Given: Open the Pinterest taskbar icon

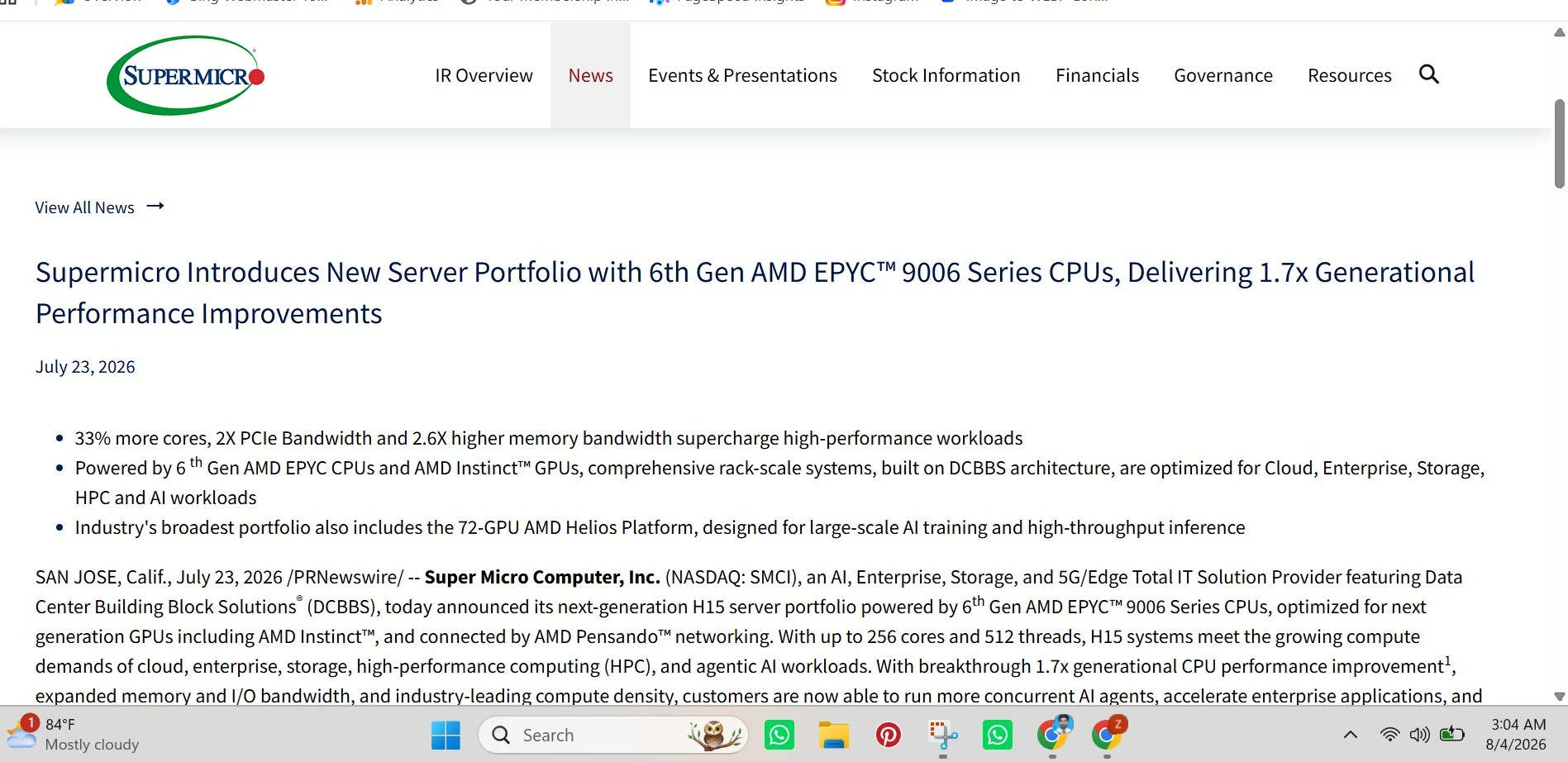Looking at the screenshot, I should pyautogui.click(x=888, y=735).
